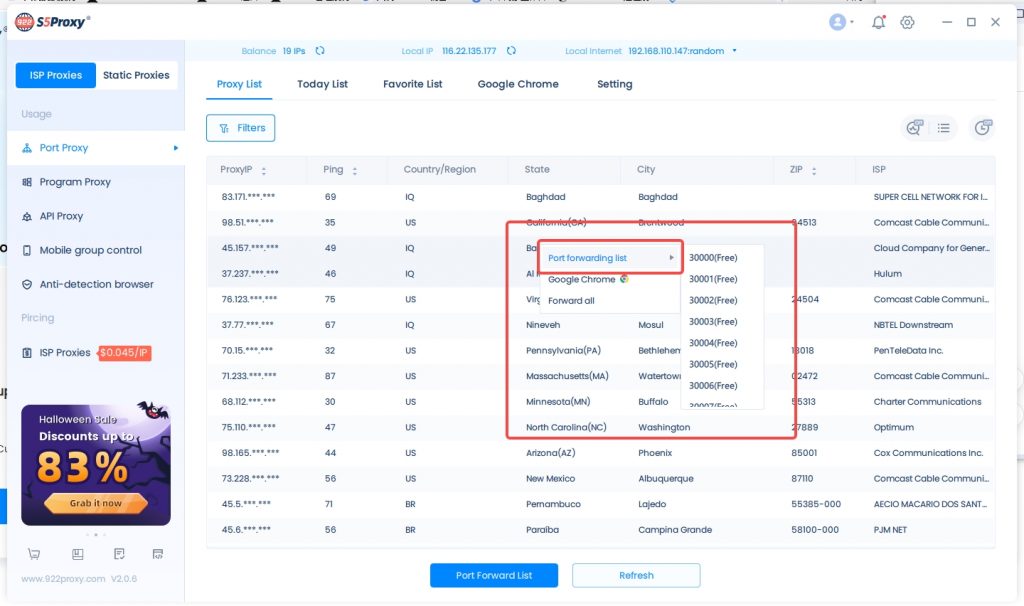
Task: Open the www.922proxy.com link
Action: [63, 579]
